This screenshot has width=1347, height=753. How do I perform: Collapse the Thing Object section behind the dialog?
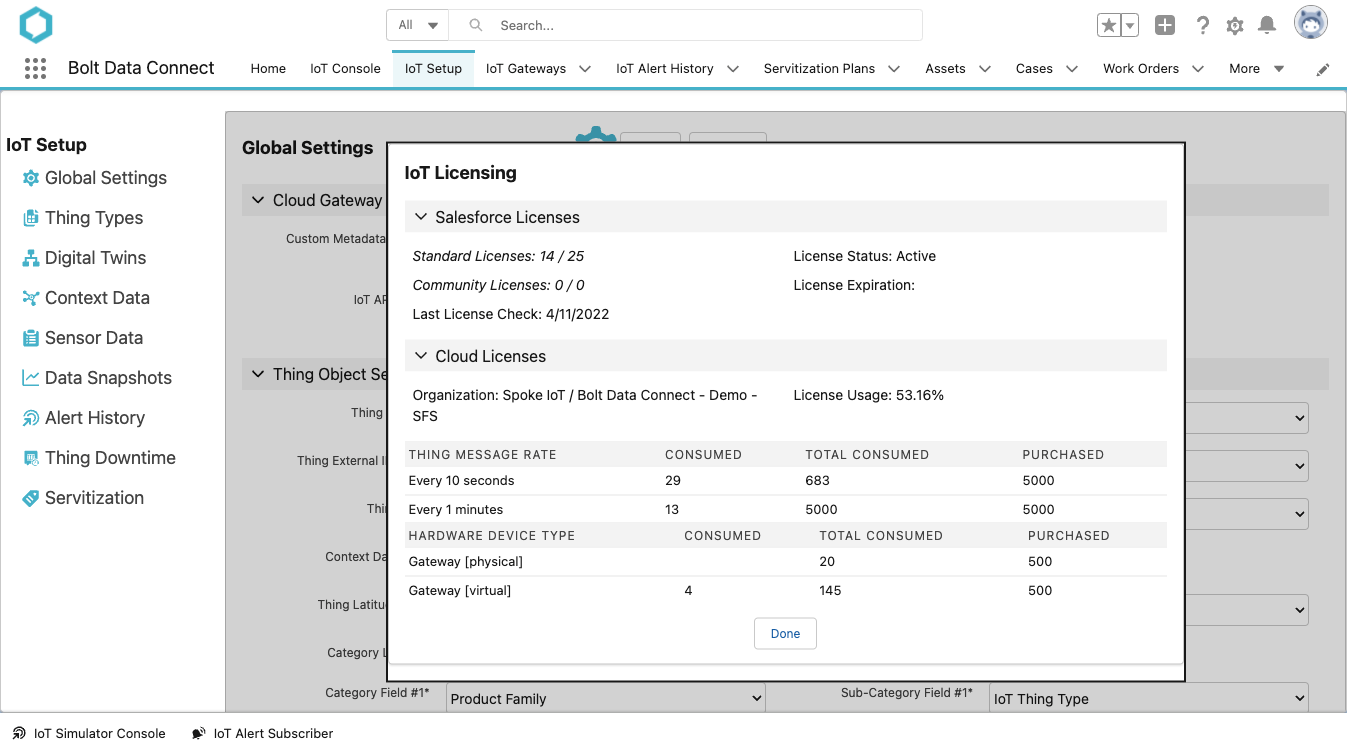pyautogui.click(x=258, y=374)
